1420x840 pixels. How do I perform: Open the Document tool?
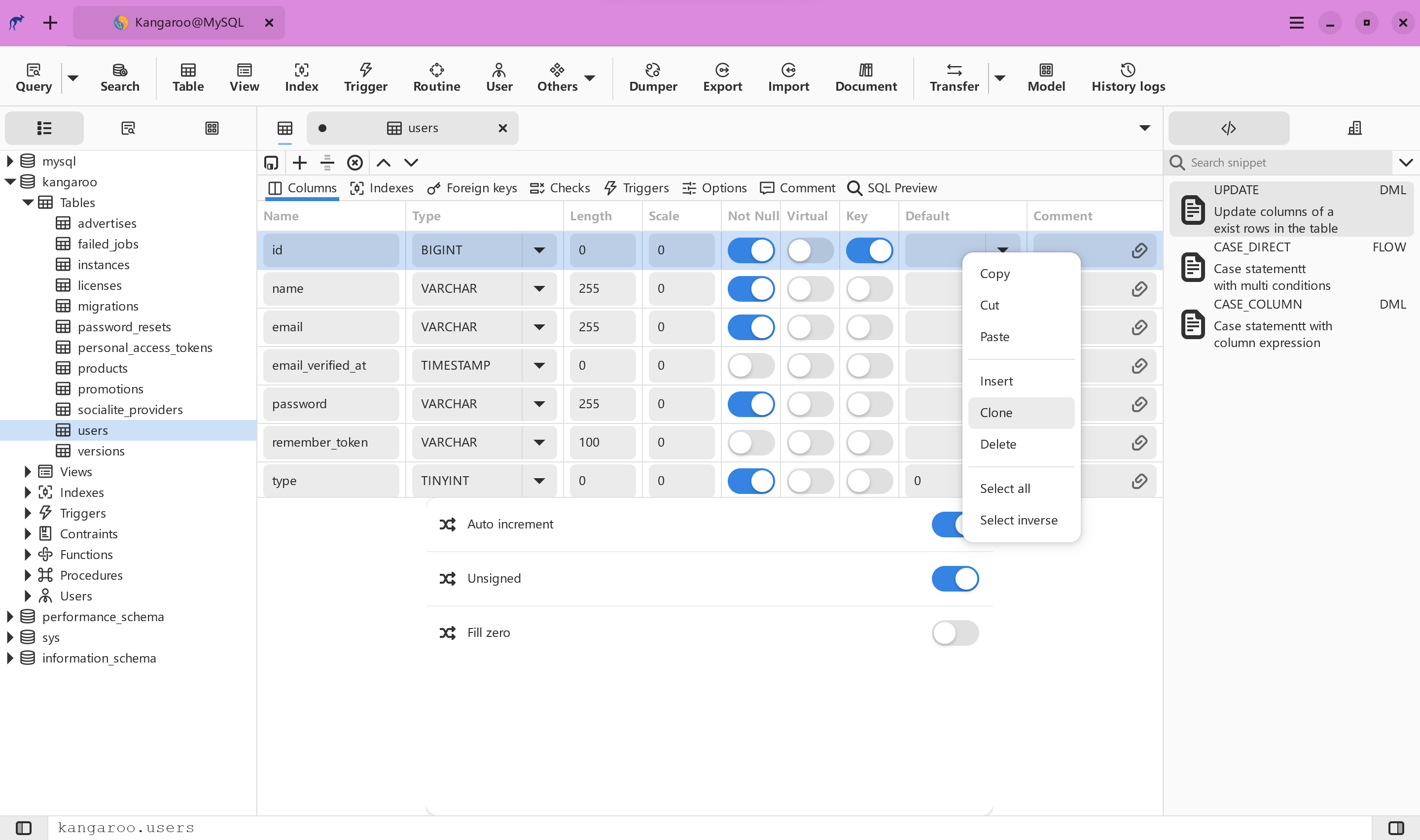866,76
